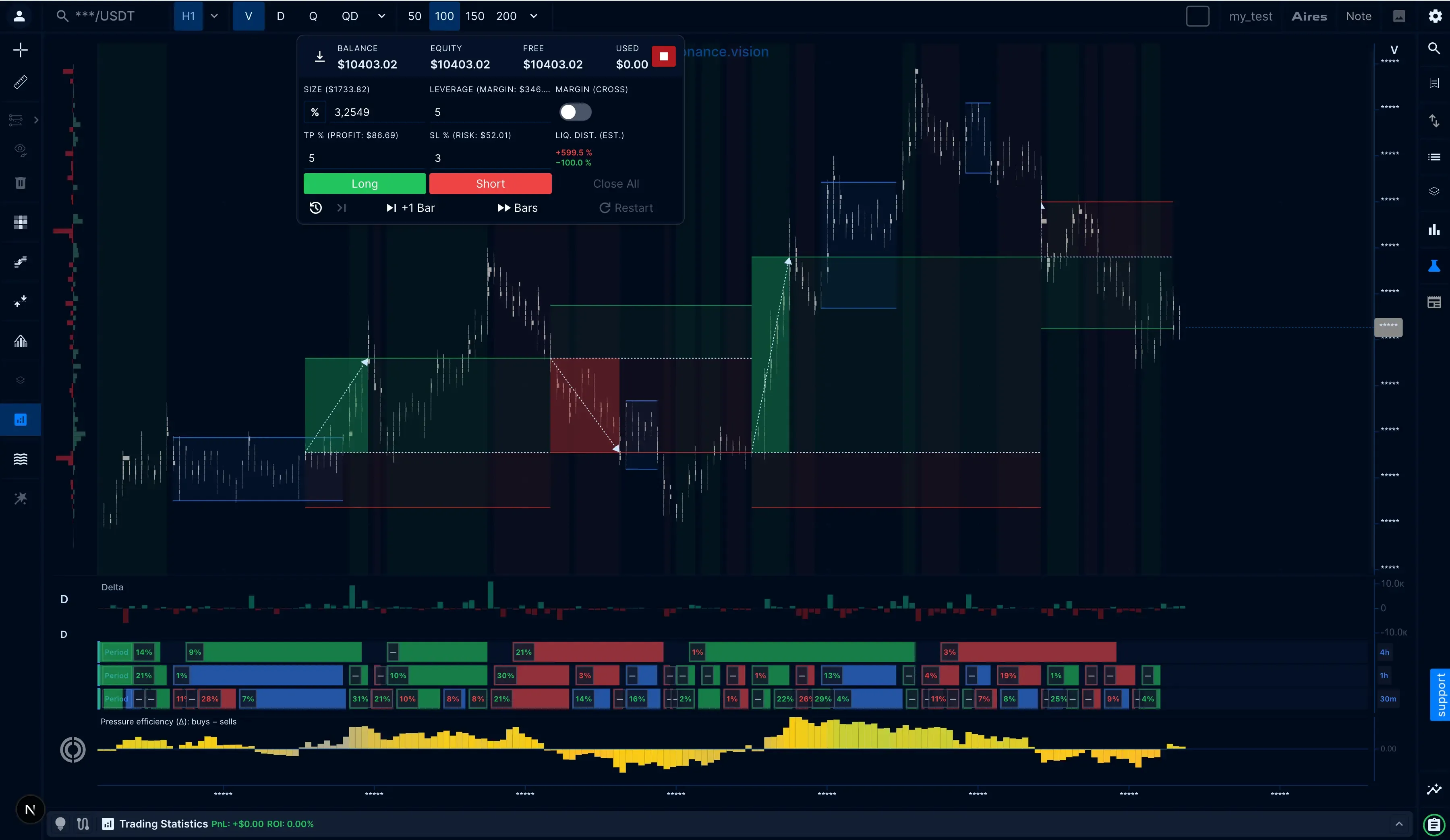Click the download icon beside Balance
Screen dimensions: 1450x840
tap(319, 56)
